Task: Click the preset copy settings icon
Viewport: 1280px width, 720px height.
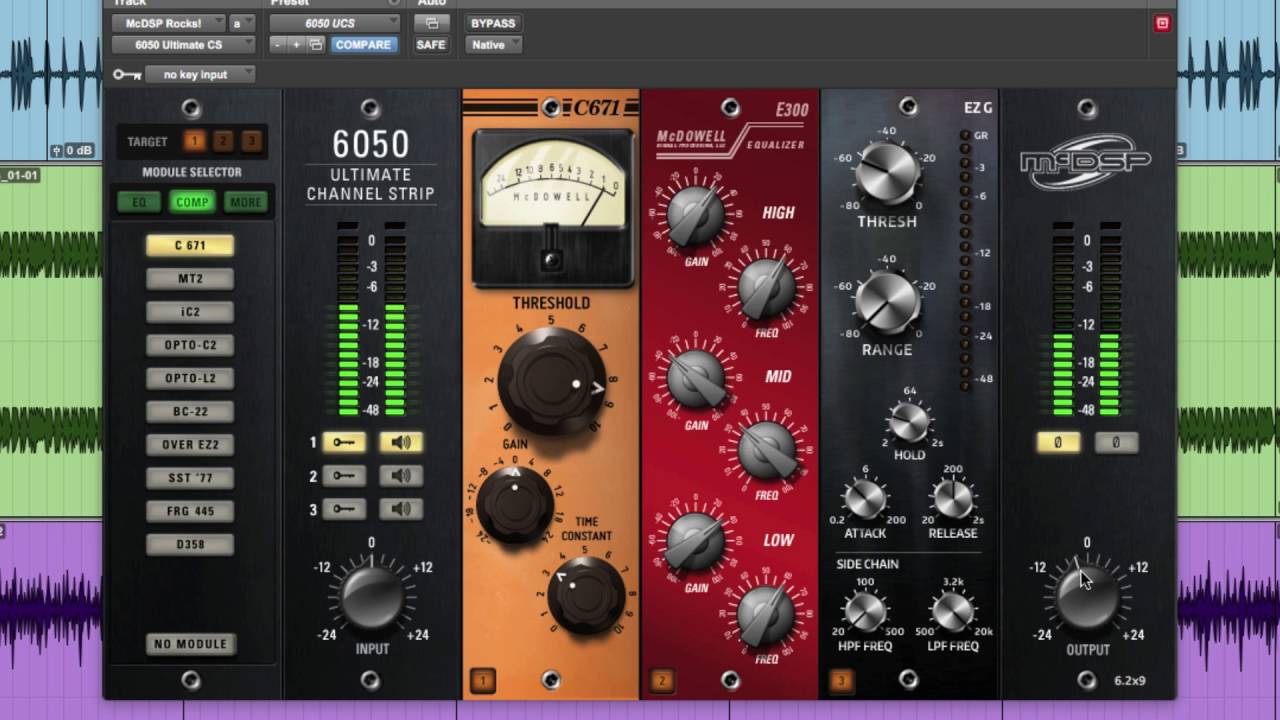Action: [x=316, y=45]
